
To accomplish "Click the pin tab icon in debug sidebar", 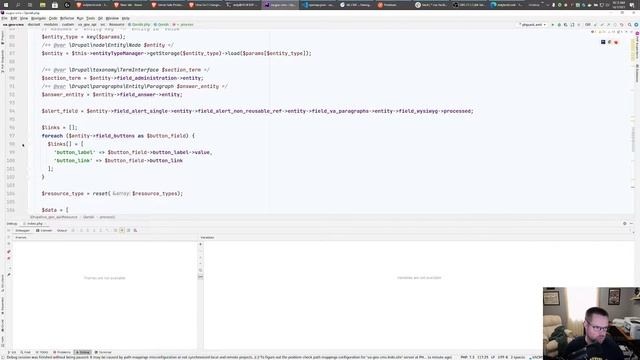I will coord(9,275).
